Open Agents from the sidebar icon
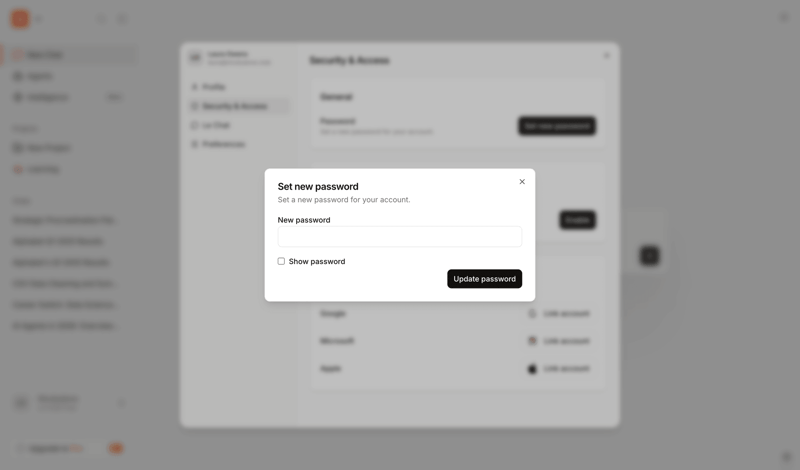Viewport: 800px width, 470px height. pyautogui.click(x=18, y=76)
